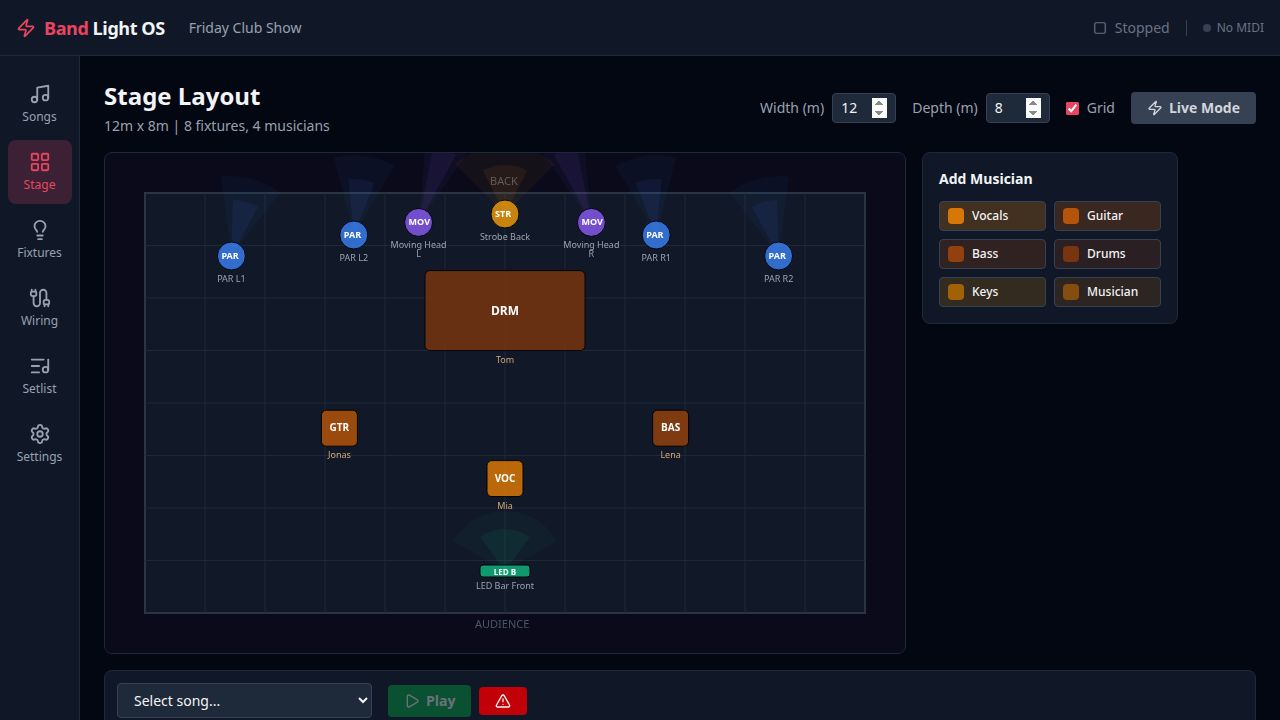Click the No MIDI status indicator

pyautogui.click(x=1233, y=28)
